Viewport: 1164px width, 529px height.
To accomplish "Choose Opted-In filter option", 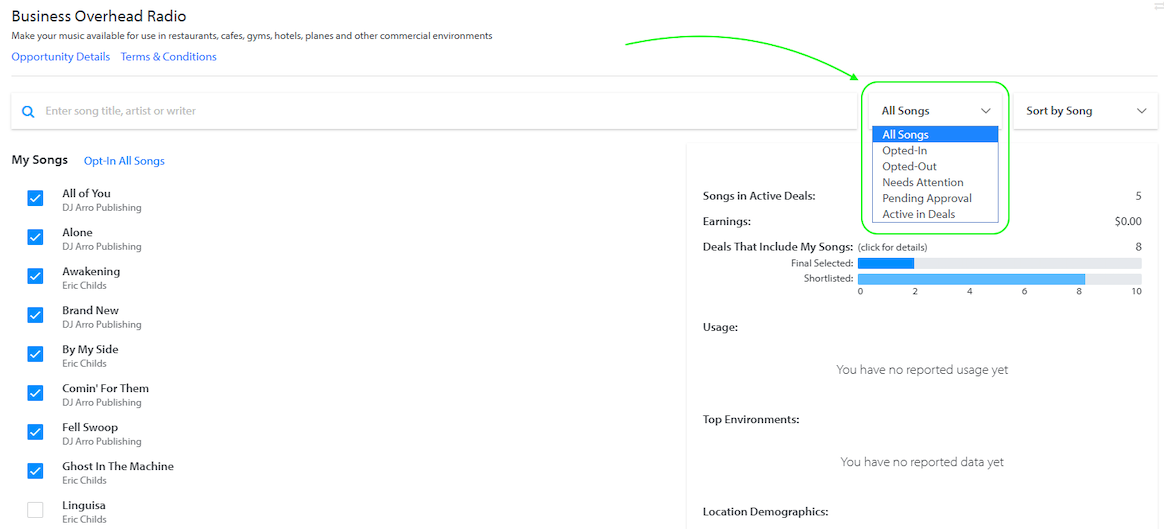I will [x=935, y=151].
